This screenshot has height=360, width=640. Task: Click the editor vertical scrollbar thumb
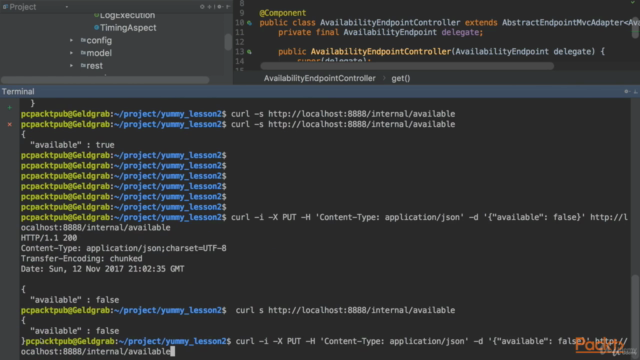tap(636, 29)
